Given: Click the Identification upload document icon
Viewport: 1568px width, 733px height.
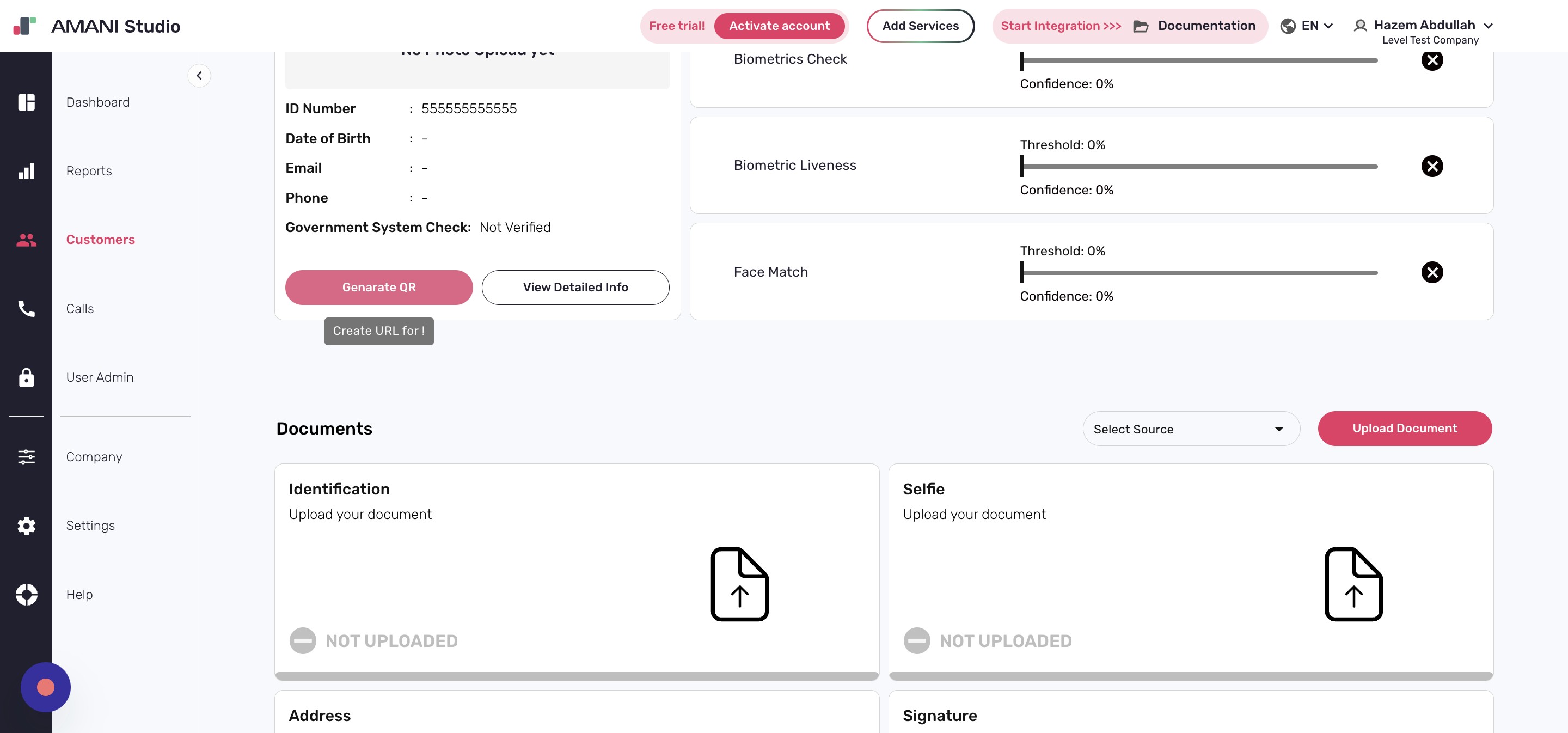Looking at the screenshot, I should [739, 584].
